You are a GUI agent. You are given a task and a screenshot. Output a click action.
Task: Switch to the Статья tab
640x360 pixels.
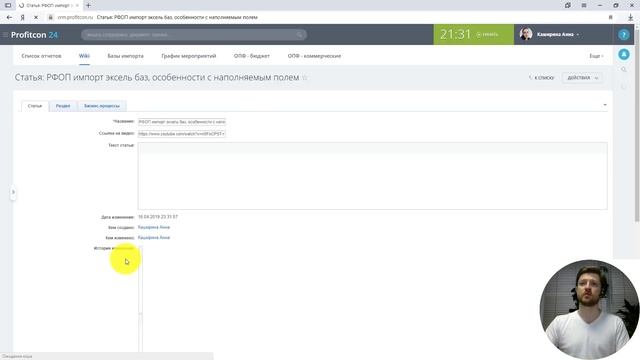pyautogui.click(x=35, y=106)
